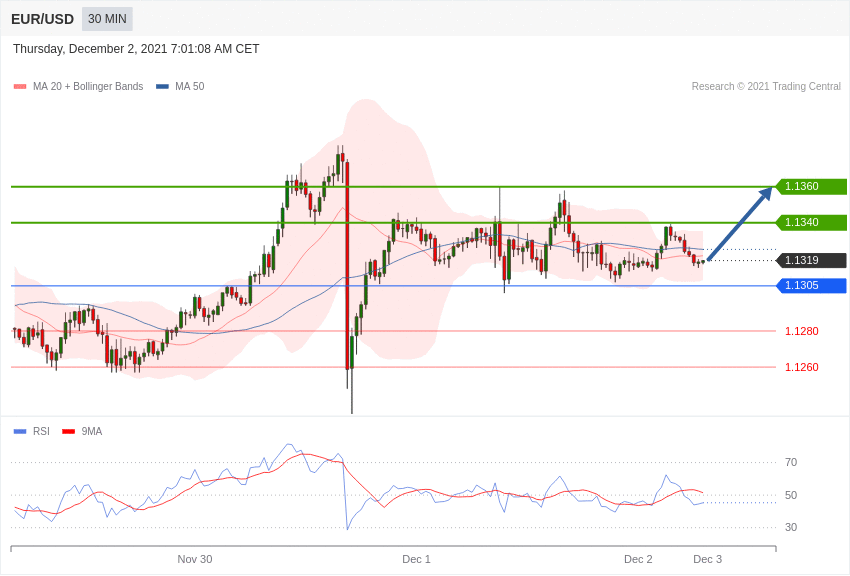Screen dimensions: 850x576
Task: Click the MA 50 legend label
Action: pos(190,87)
